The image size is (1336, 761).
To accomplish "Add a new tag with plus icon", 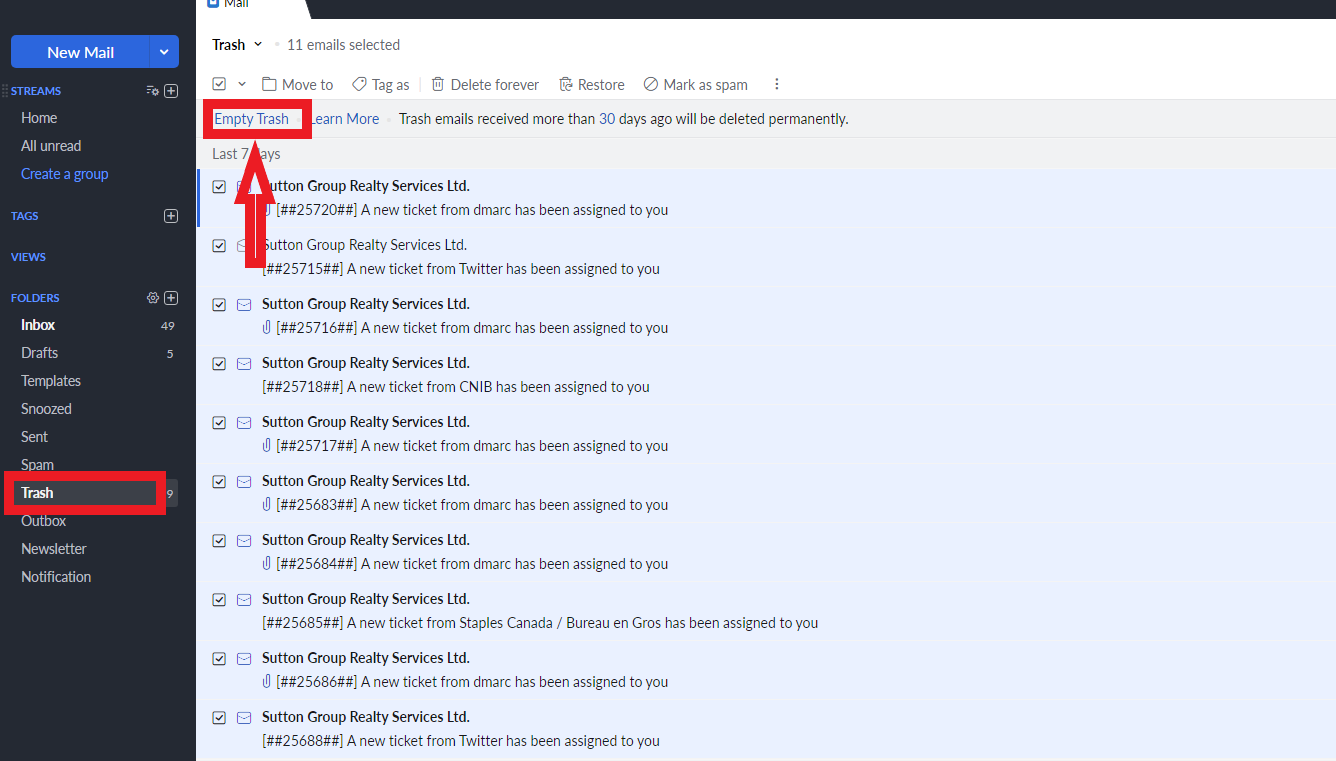I will [x=171, y=216].
